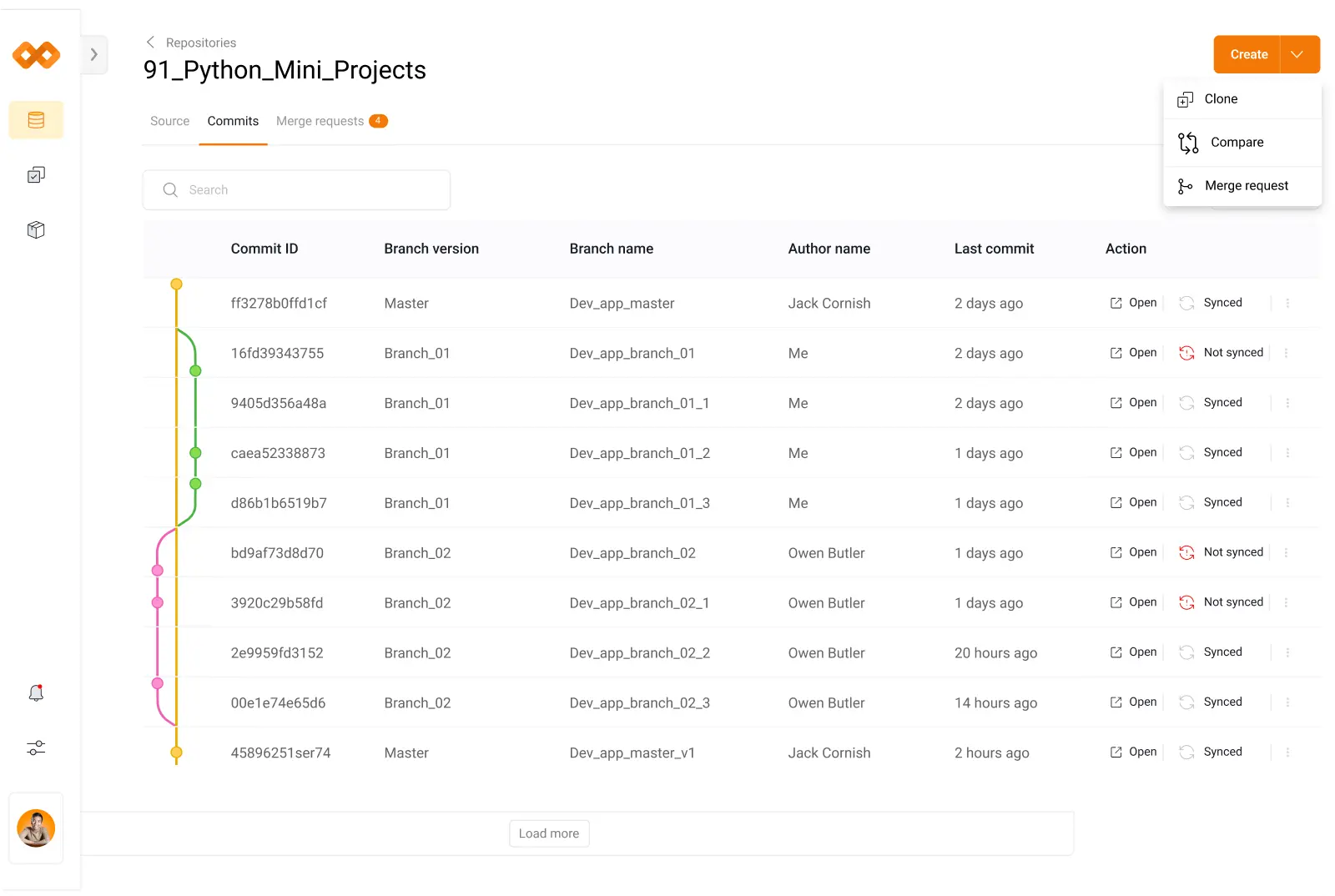Select Merge request from the Create menu
The image size is (1335, 896).
click(x=1242, y=186)
